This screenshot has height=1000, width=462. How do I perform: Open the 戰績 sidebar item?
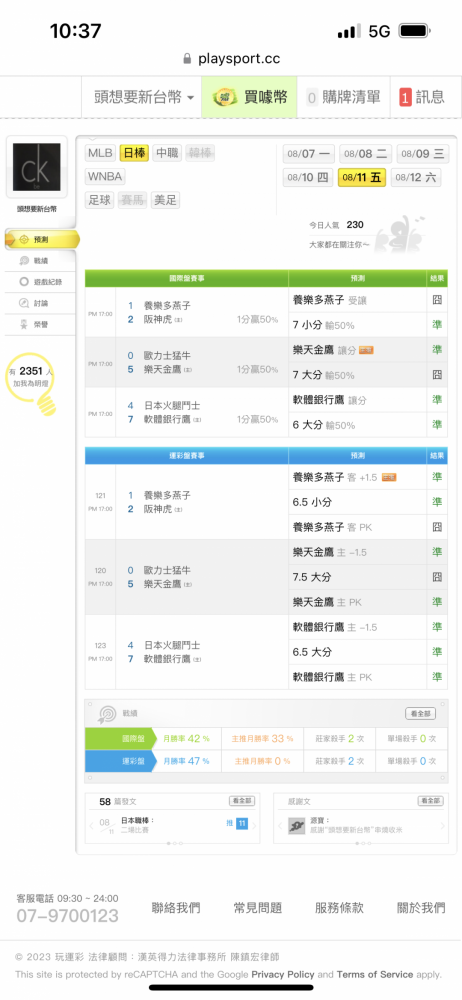(41, 260)
